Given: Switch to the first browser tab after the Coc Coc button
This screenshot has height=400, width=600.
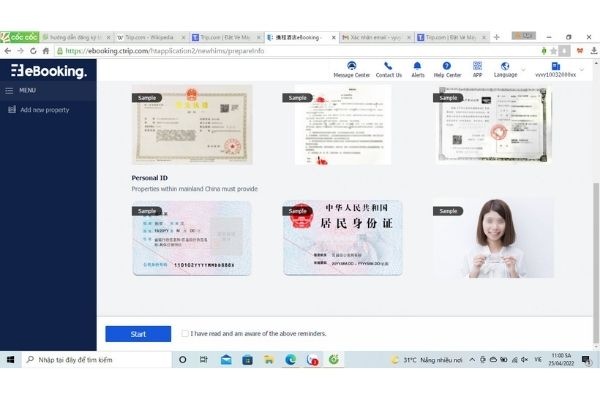Looking at the screenshot, I should pos(76,37).
